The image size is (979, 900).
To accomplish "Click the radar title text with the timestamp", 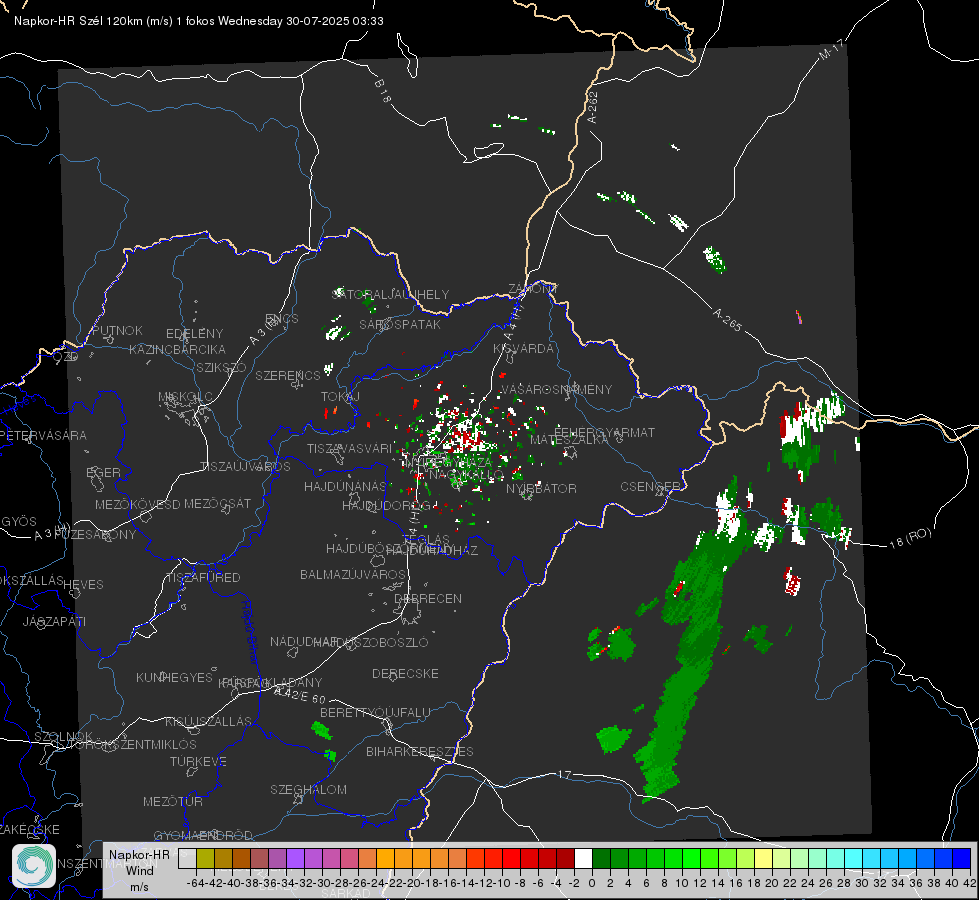I will point(199,21).
